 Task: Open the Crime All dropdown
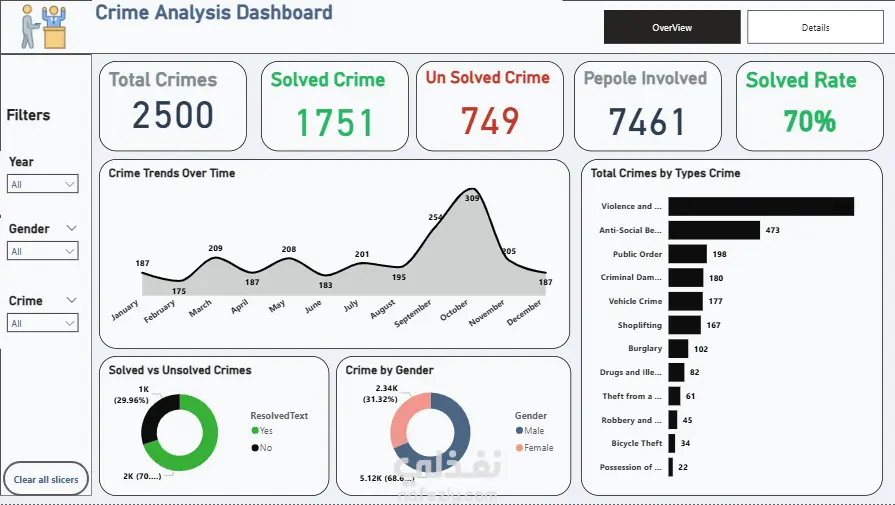[x=43, y=323]
